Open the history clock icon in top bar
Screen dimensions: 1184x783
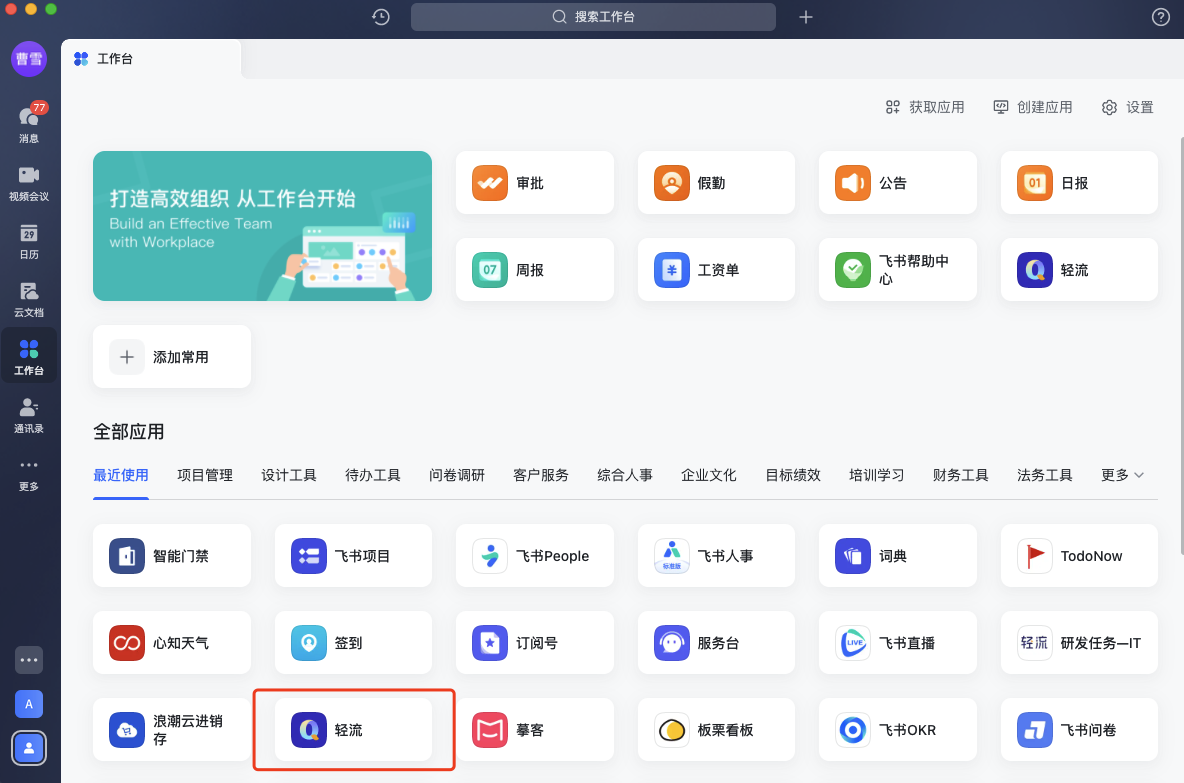tap(381, 17)
